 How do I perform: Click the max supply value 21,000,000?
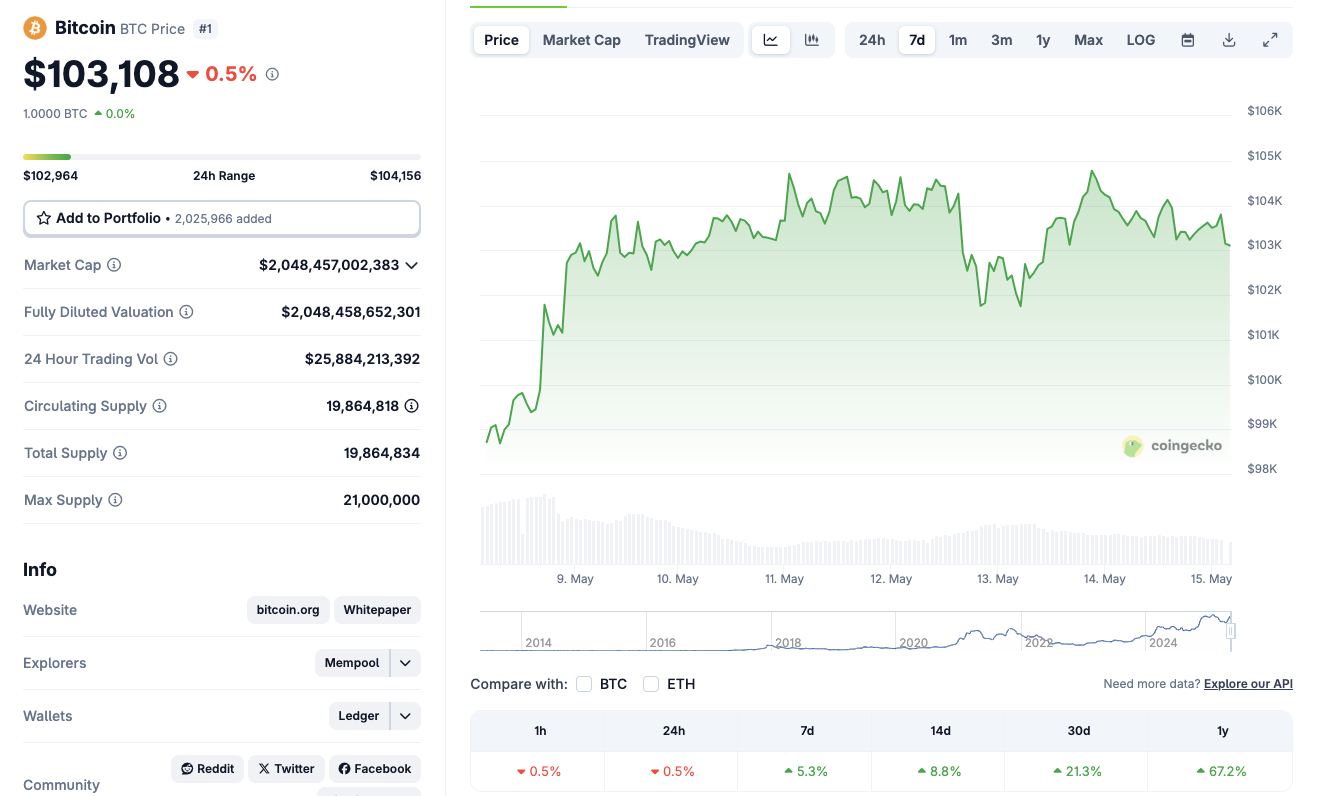coord(381,500)
